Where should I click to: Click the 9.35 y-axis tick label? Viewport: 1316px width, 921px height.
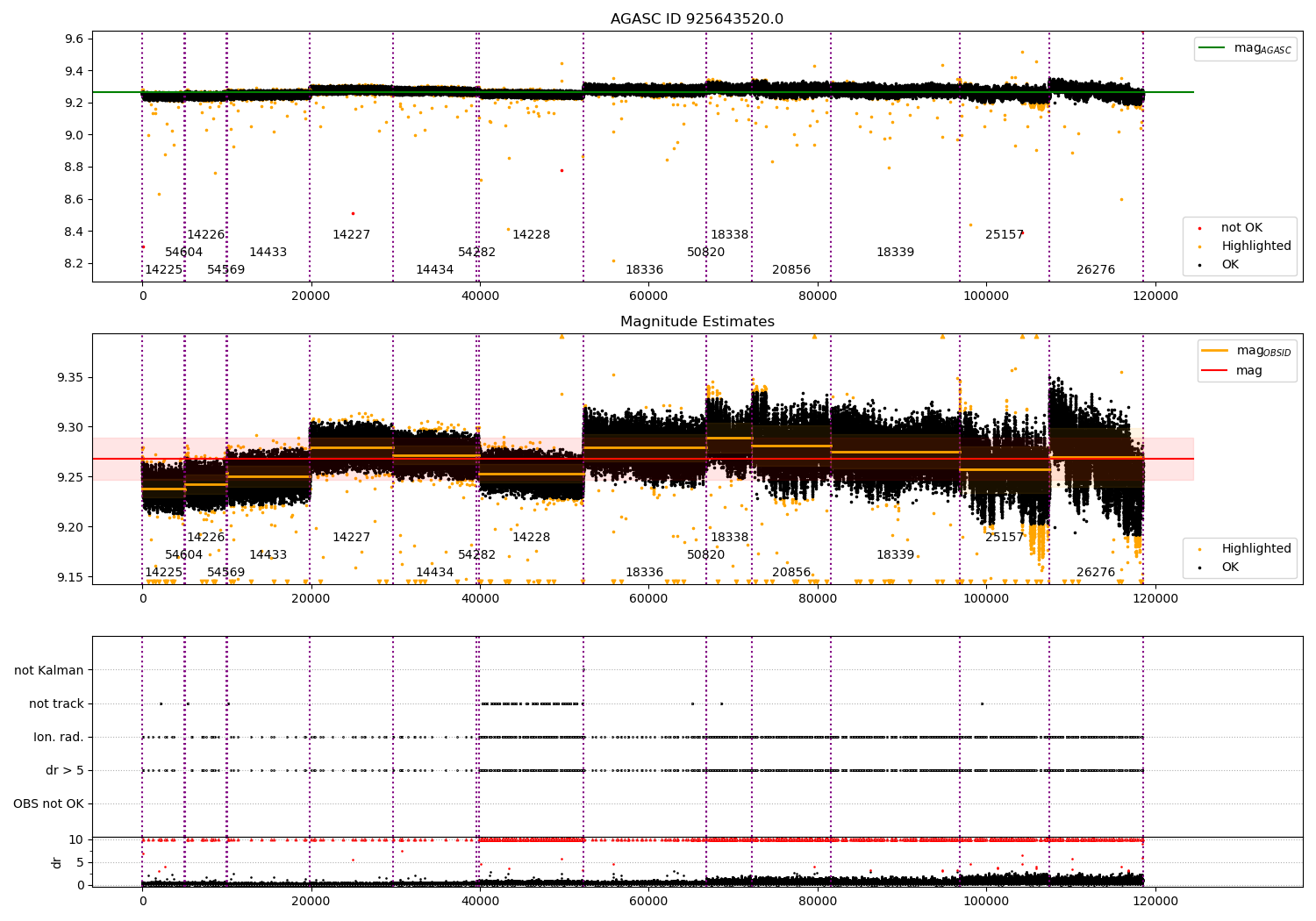click(71, 378)
